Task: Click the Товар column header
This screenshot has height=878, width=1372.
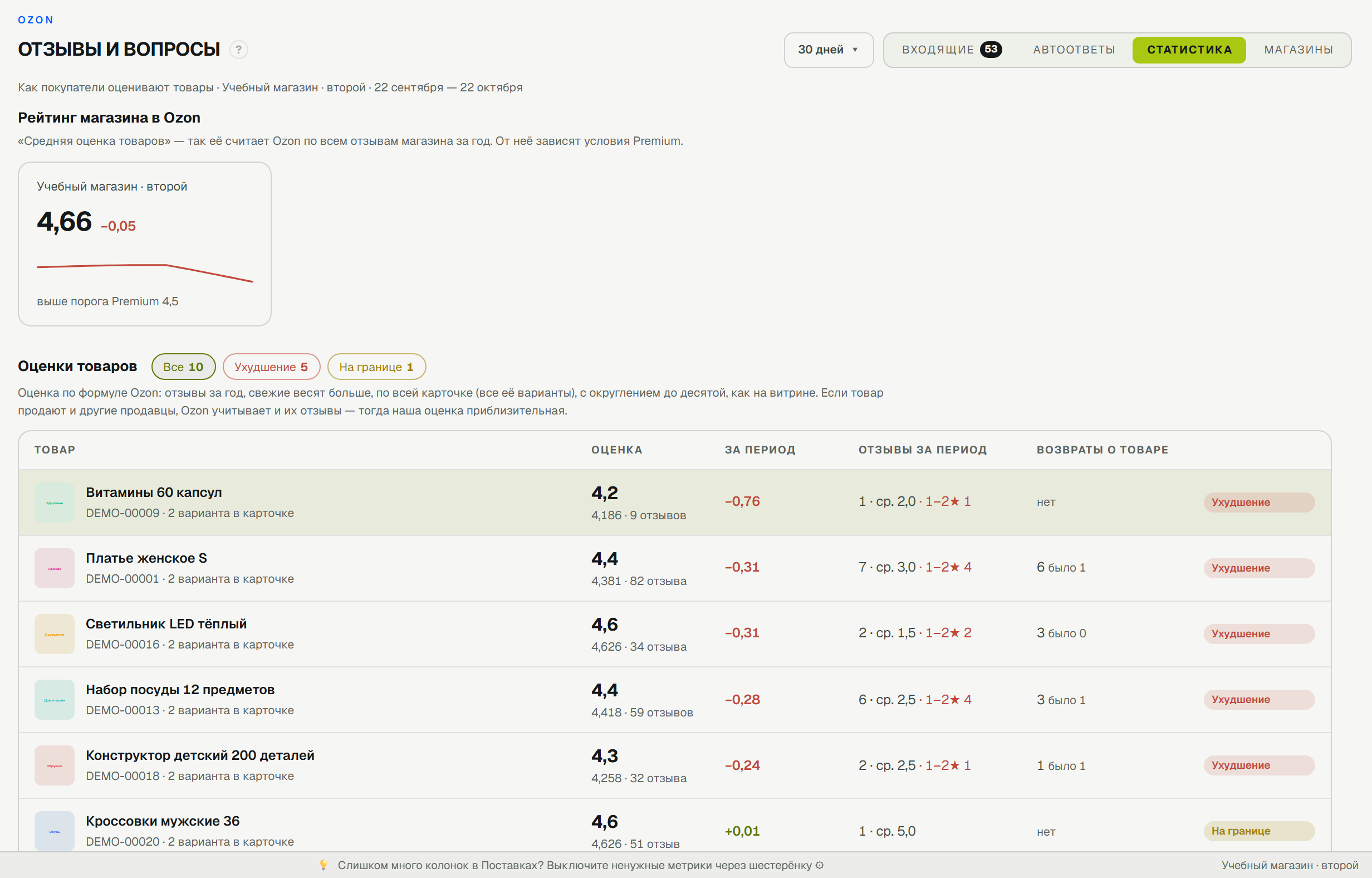Action: pyautogui.click(x=55, y=450)
